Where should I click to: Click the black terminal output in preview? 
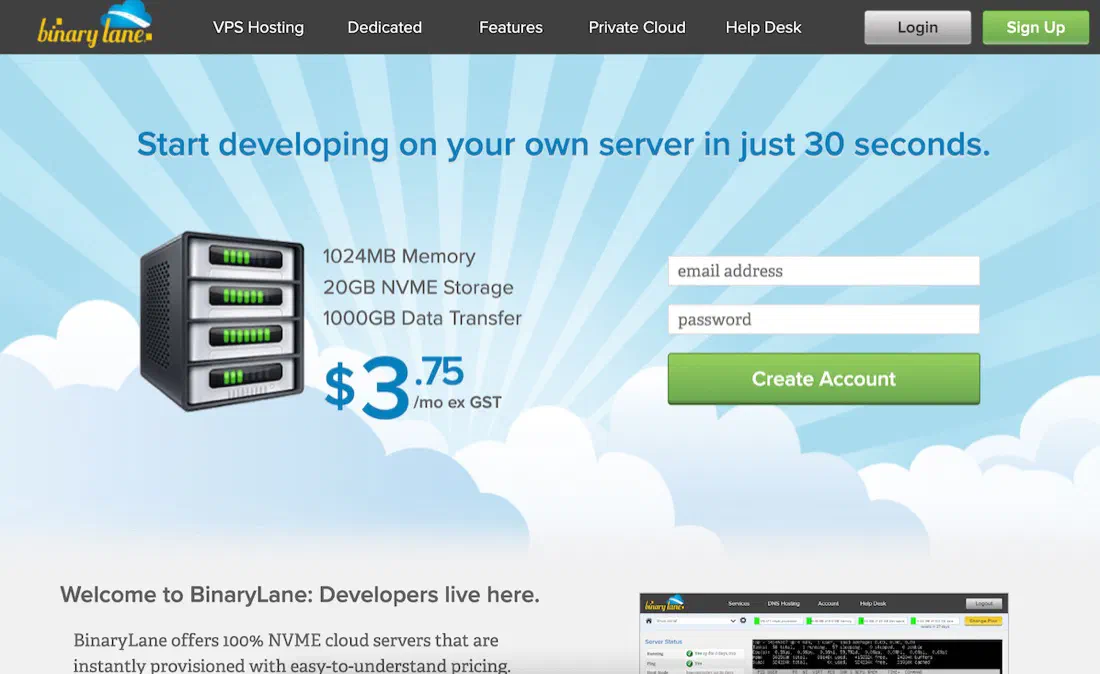pyautogui.click(x=877, y=656)
